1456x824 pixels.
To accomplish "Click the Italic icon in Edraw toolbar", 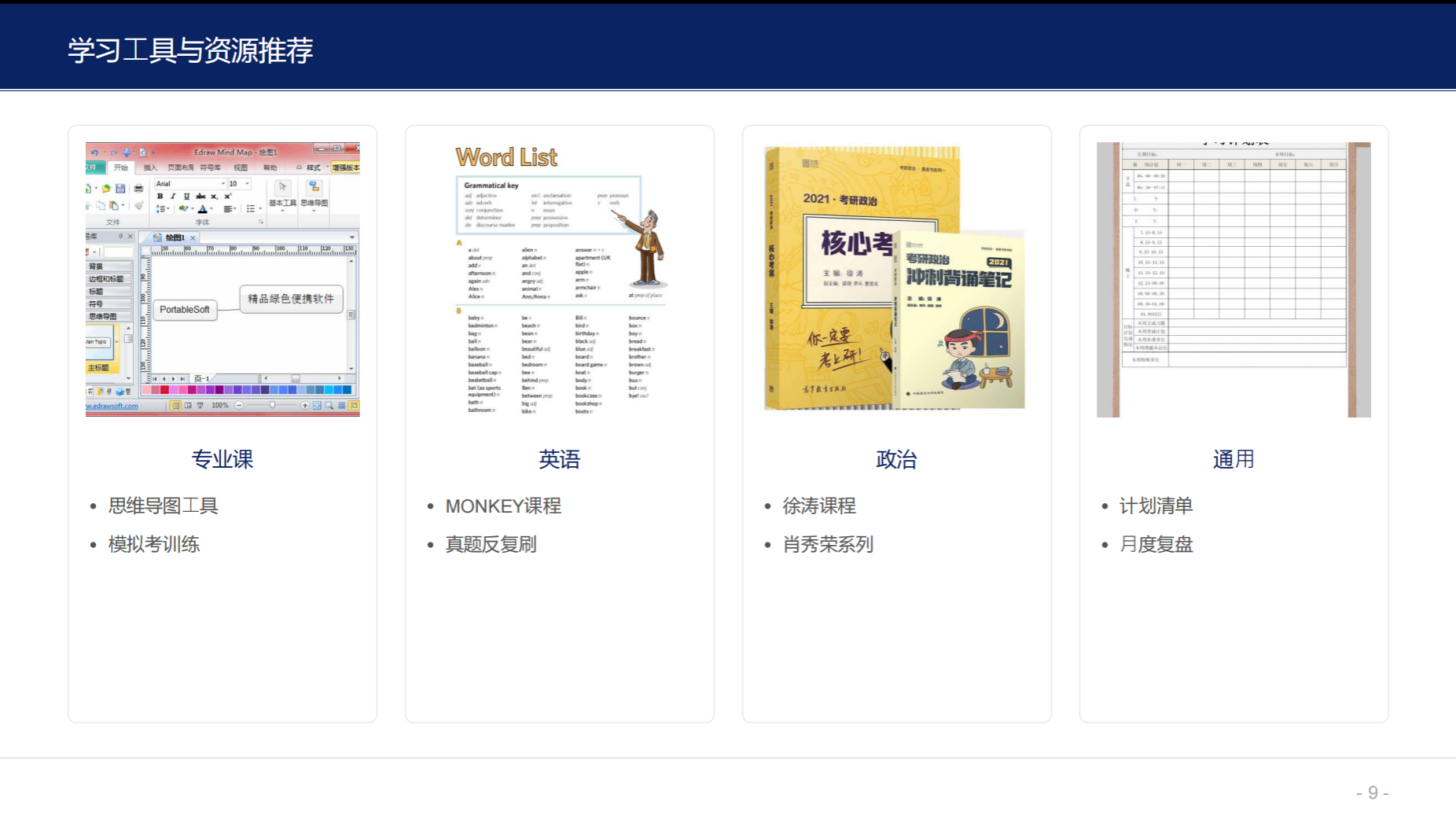I will (173, 197).
